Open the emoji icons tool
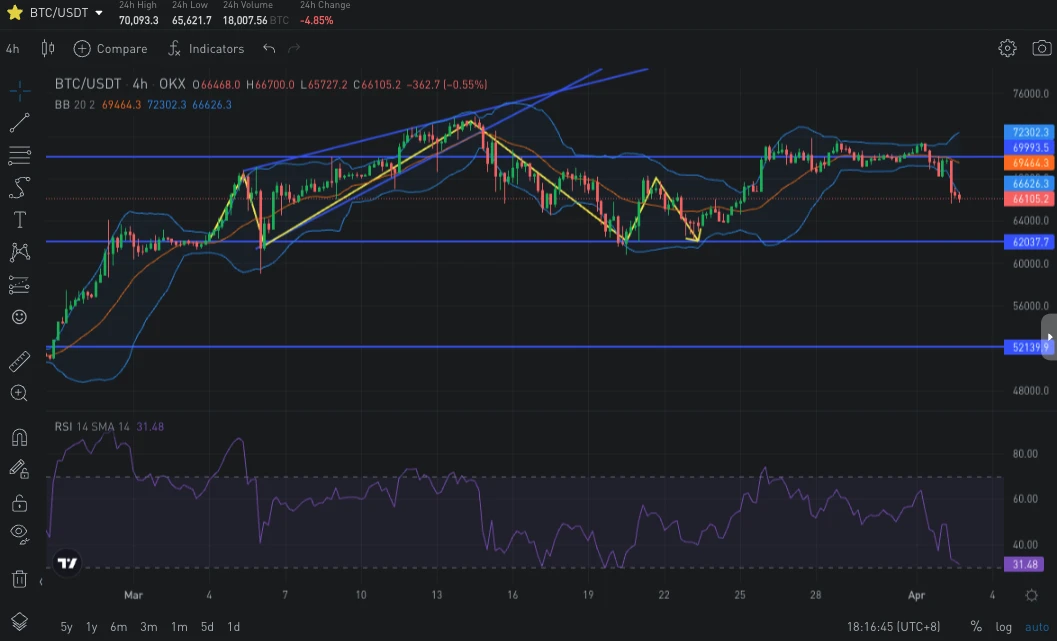 (x=19, y=317)
